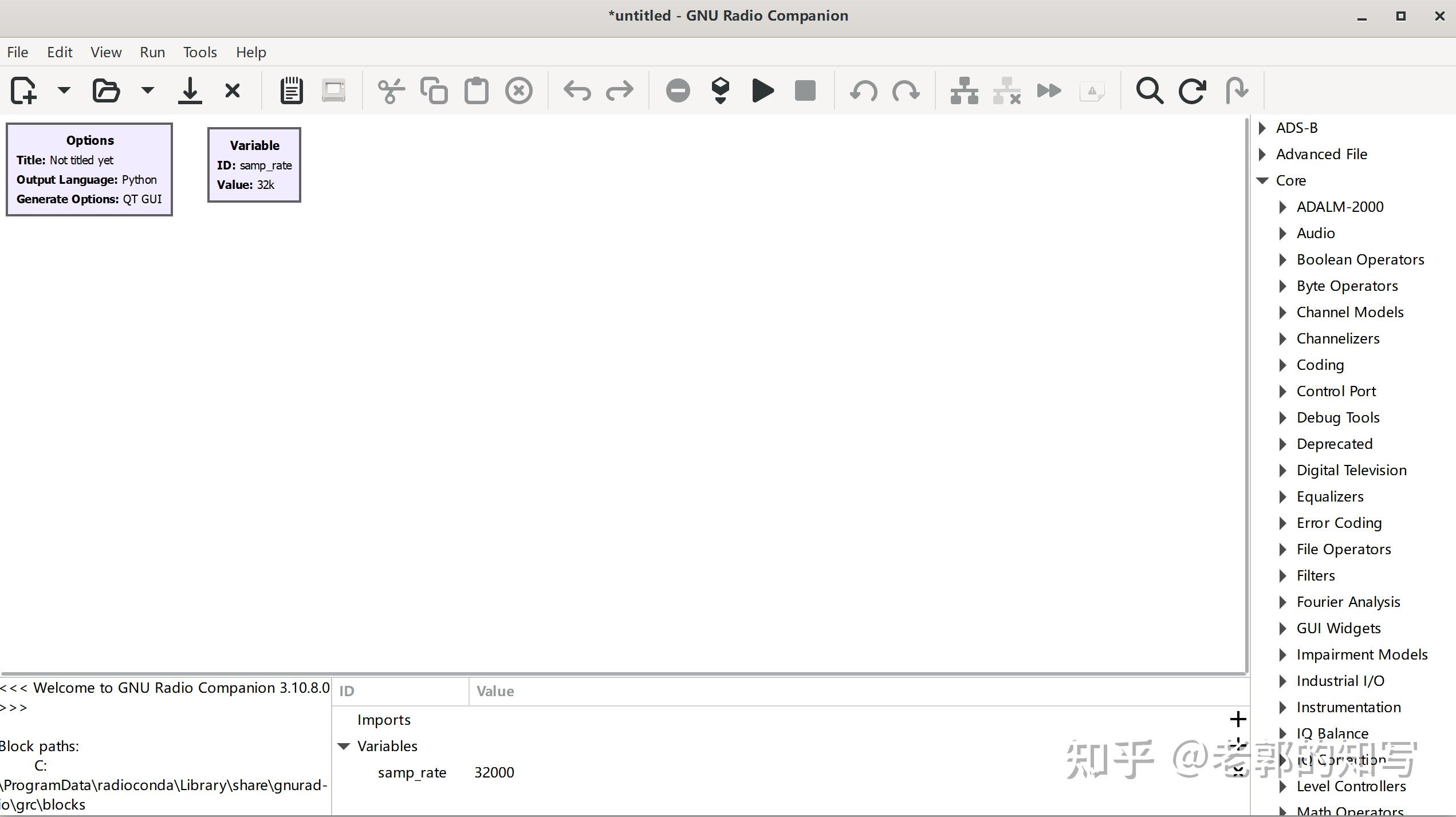Image resolution: width=1456 pixels, height=817 pixels.
Task: Stop the running flowgraph
Action: pyautogui.click(x=804, y=90)
